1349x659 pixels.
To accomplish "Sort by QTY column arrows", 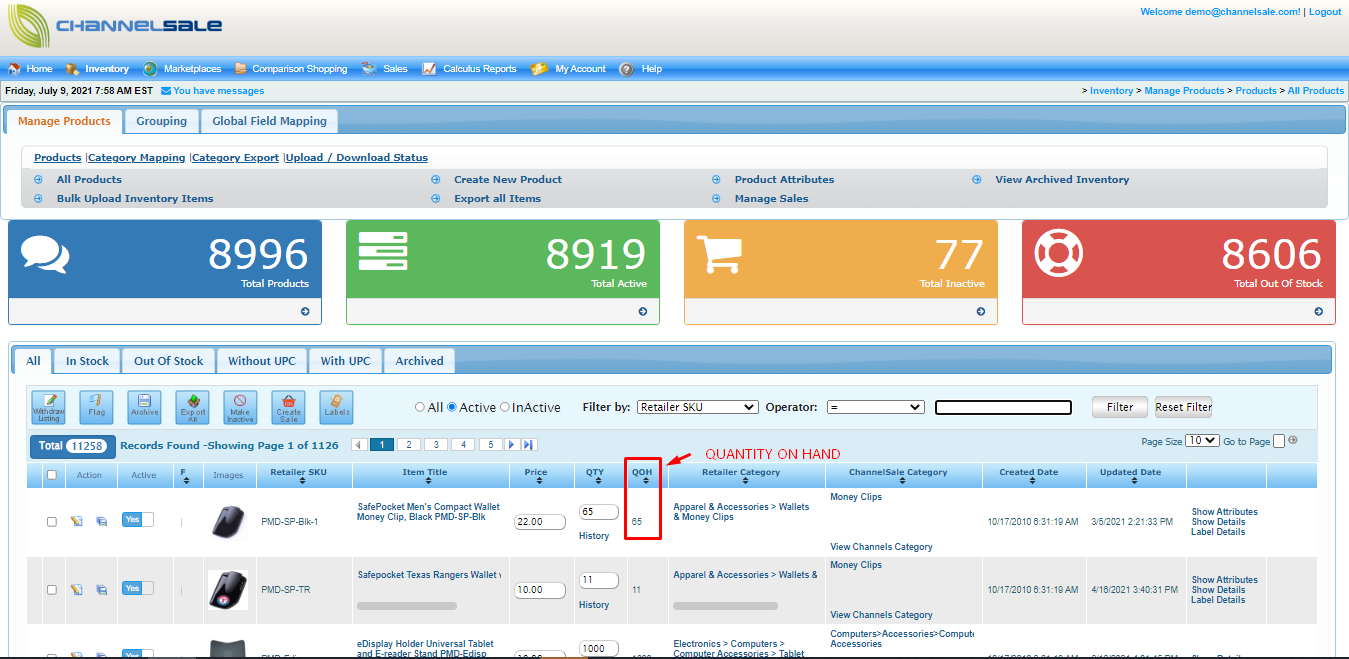I will [x=596, y=482].
